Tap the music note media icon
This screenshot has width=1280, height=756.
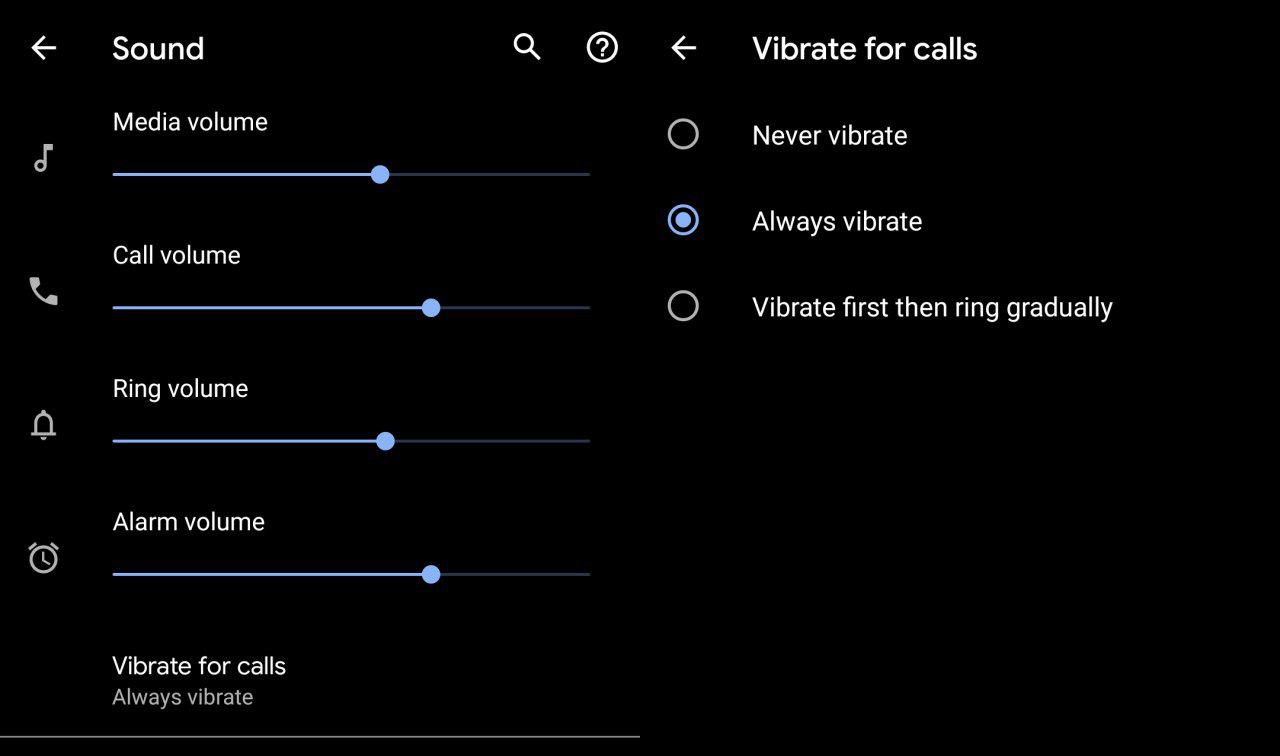[x=43, y=158]
